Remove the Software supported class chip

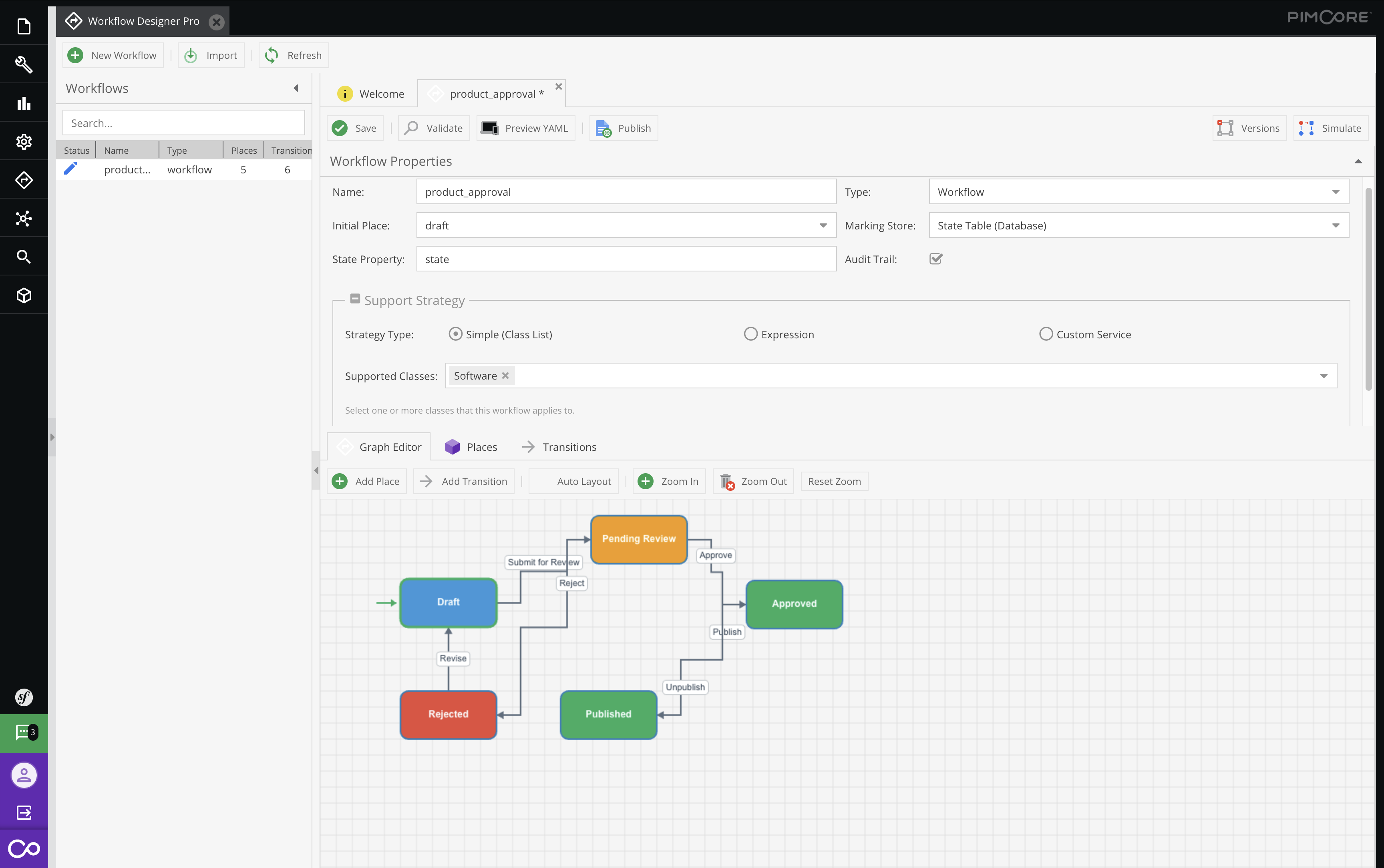(x=505, y=376)
